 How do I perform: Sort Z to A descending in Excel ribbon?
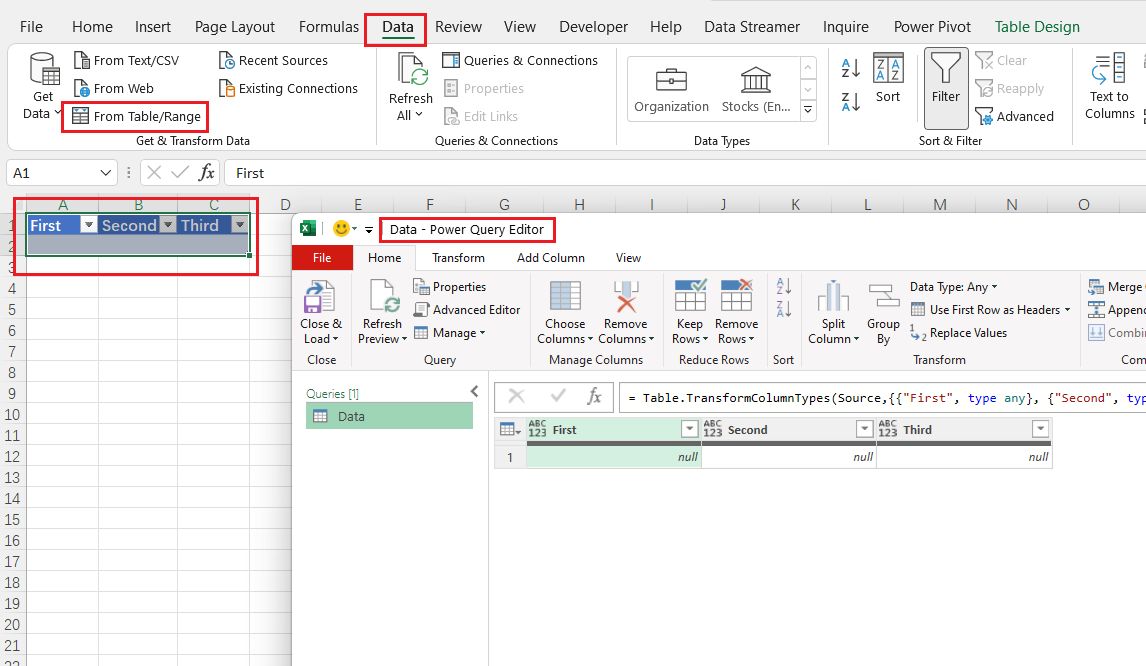[x=851, y=102]
